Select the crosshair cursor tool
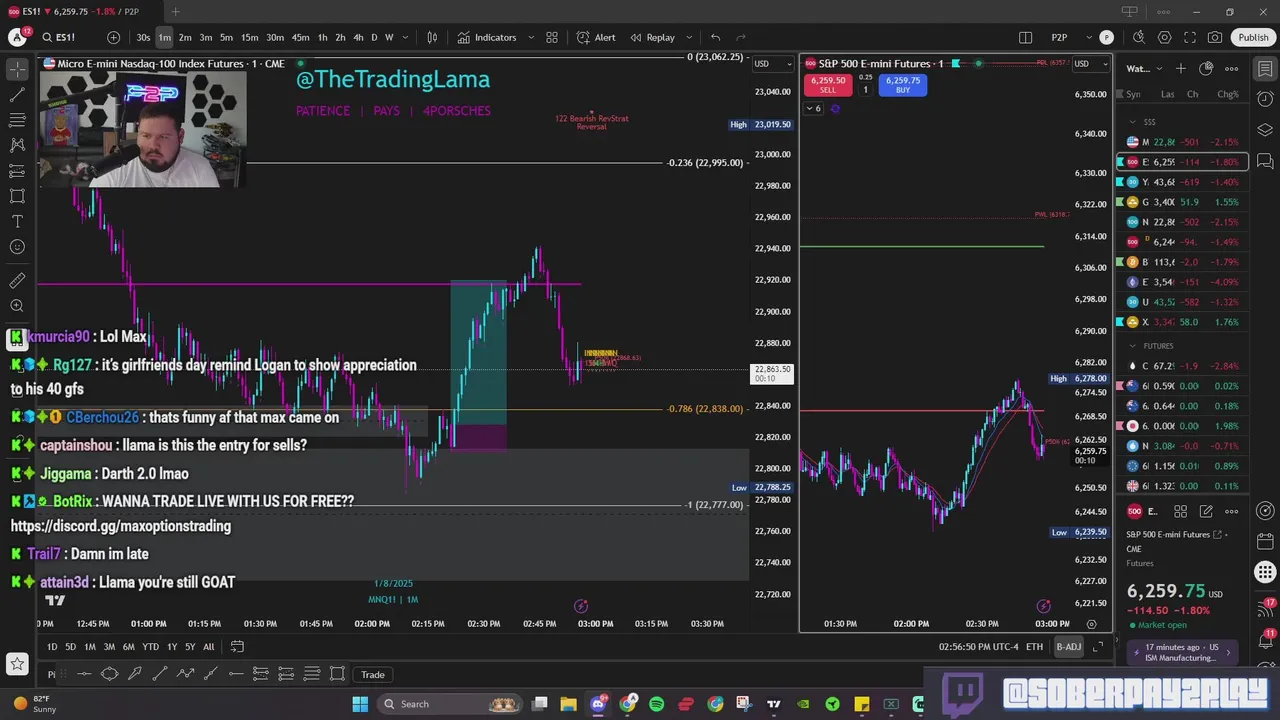The image size is (1280, 720). 17,69
